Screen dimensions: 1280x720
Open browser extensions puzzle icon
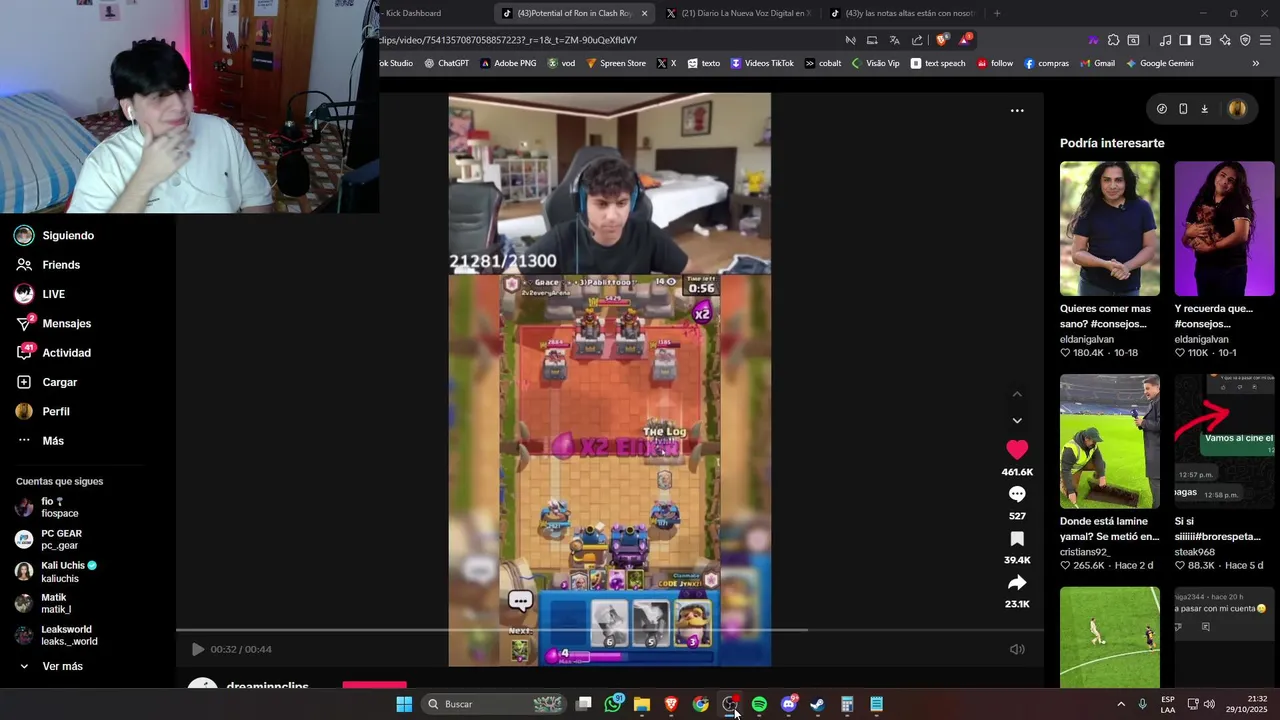coord(1113,40)
